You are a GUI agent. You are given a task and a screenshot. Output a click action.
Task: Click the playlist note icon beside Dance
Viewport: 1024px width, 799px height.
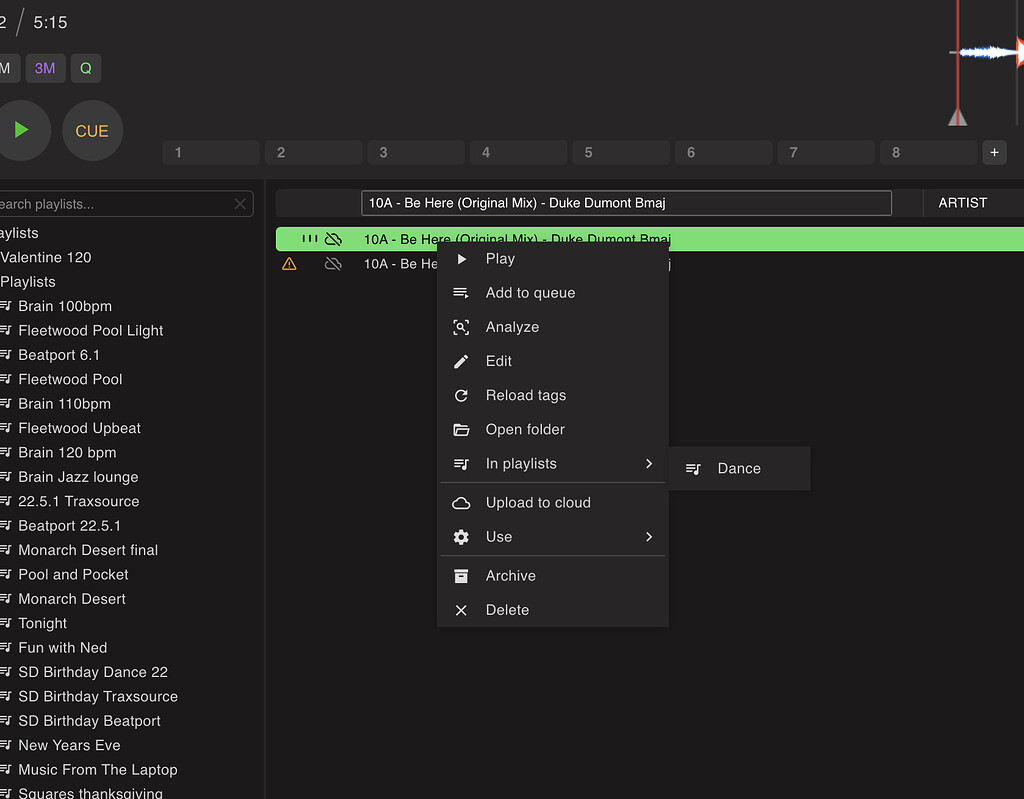point(693,468)
